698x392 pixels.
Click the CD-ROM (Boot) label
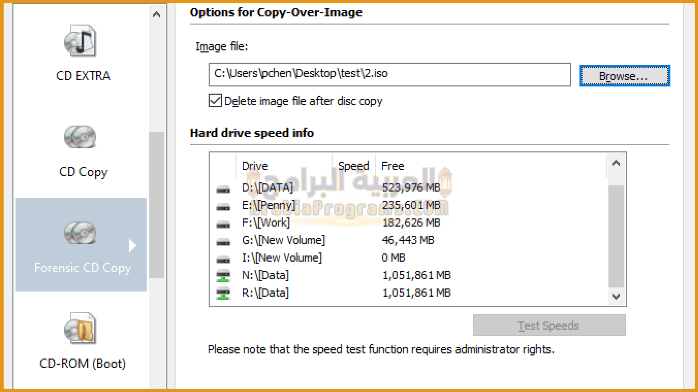point(83,364)
